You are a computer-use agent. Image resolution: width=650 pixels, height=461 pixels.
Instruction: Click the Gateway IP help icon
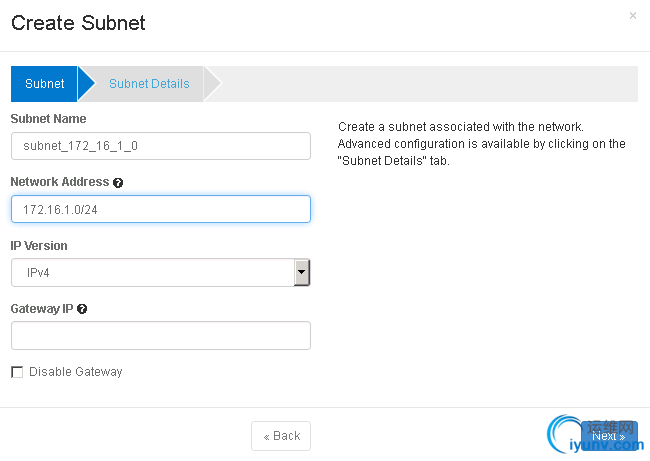point(82,309)
